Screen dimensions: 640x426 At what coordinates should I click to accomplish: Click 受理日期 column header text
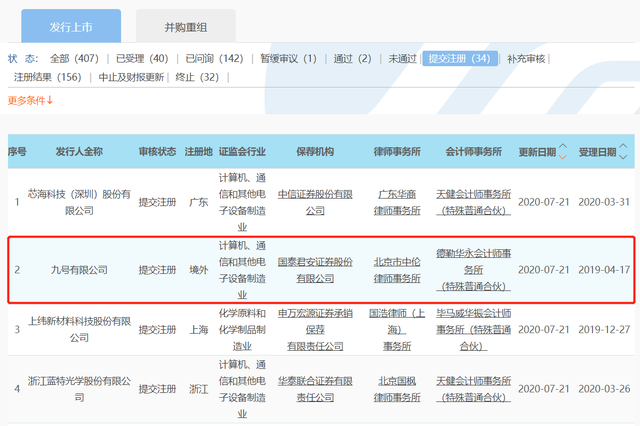click(597, 152)
